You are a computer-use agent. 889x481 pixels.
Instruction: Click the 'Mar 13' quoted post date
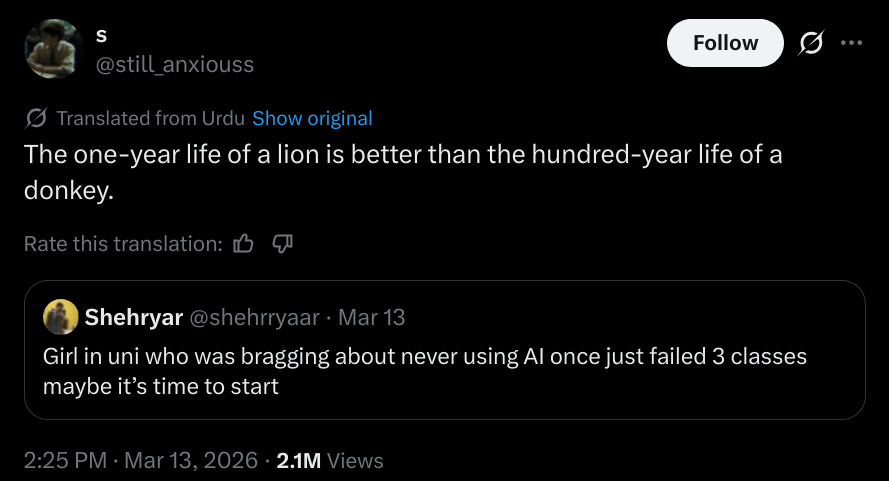pos(372,318)
